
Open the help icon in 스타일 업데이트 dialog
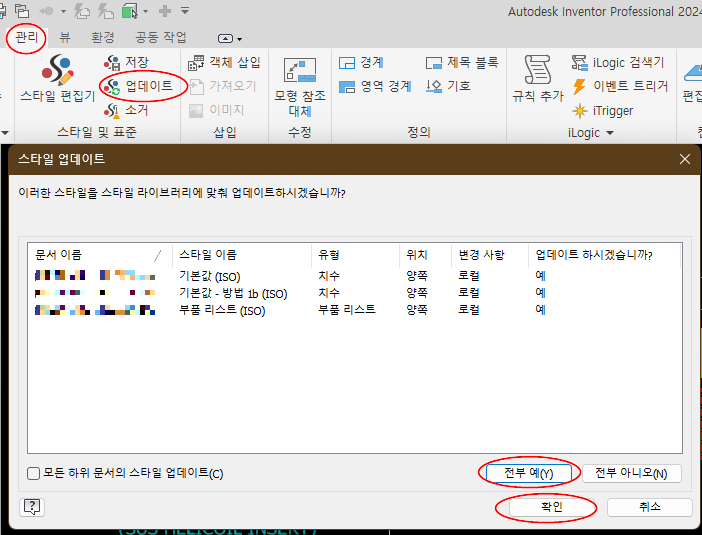(x=32, y=507)
